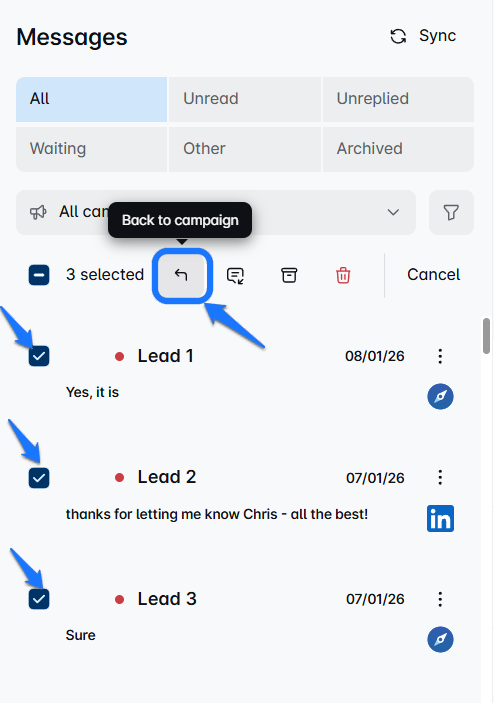Open the filter funnel icon
The height and width of the screenshot is (703, 494).
[x=451, y=212]
